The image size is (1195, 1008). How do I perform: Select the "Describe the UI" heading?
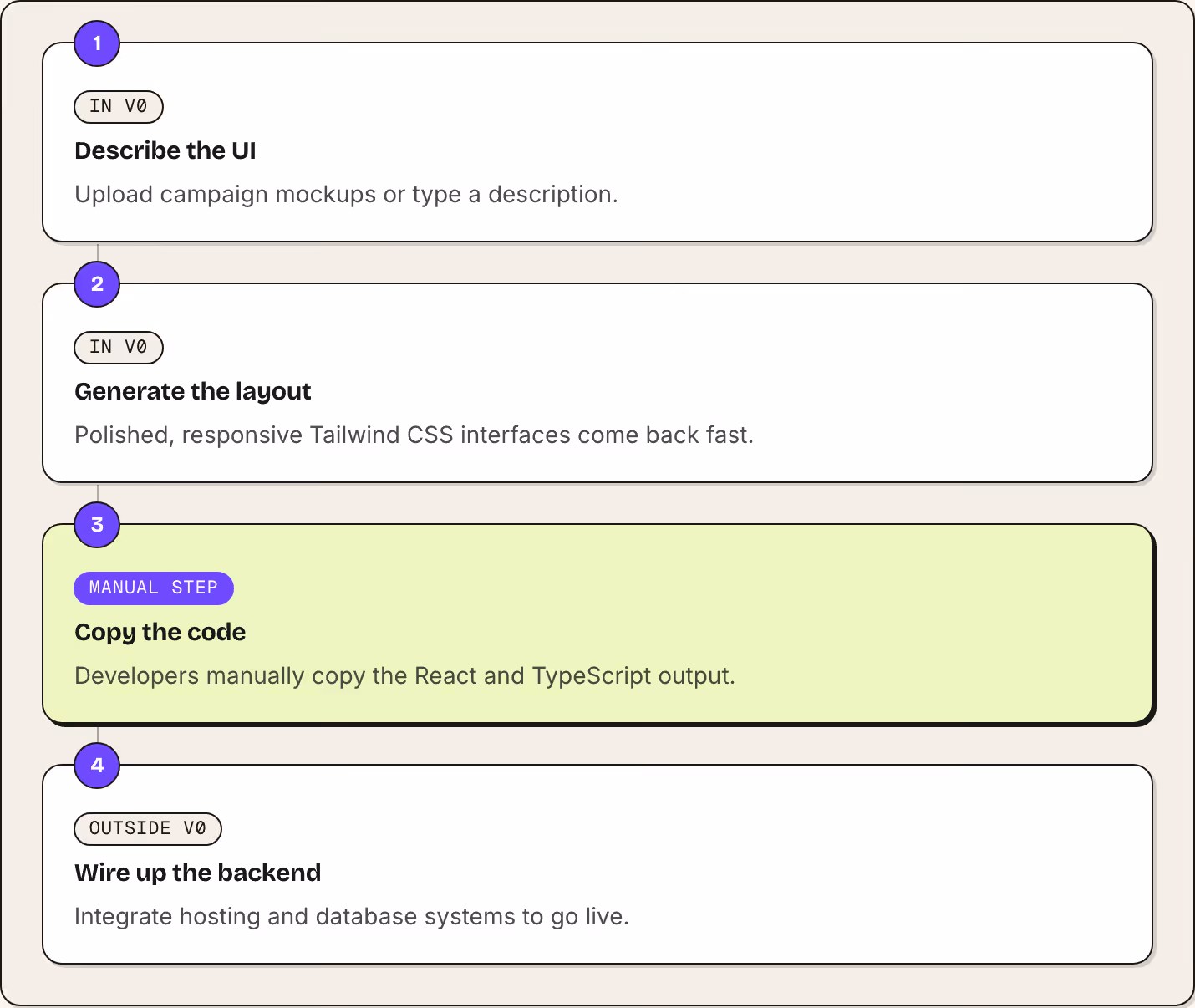click(x=165, y=150)
